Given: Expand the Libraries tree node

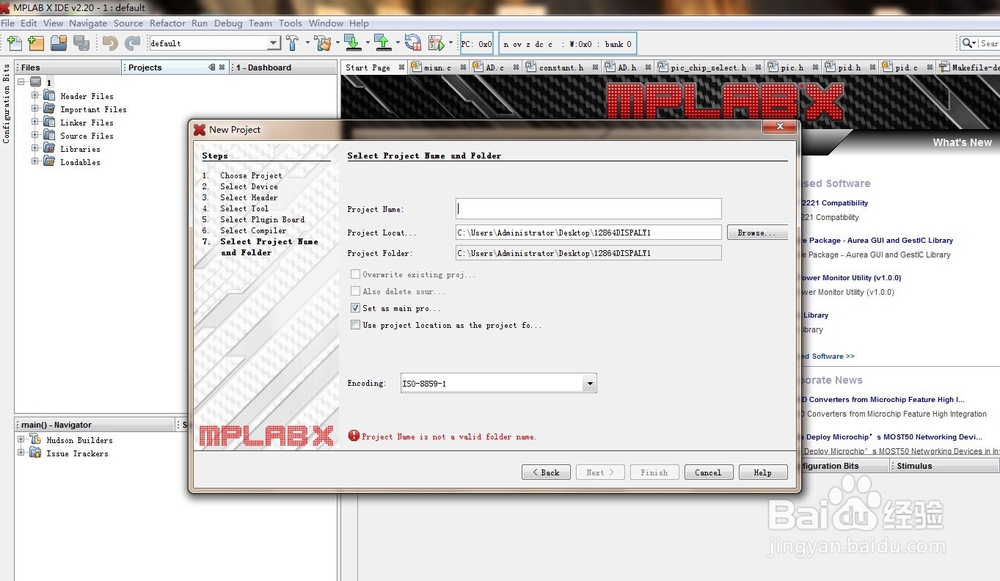Looking at the screenshot, I should pos(35,148).
